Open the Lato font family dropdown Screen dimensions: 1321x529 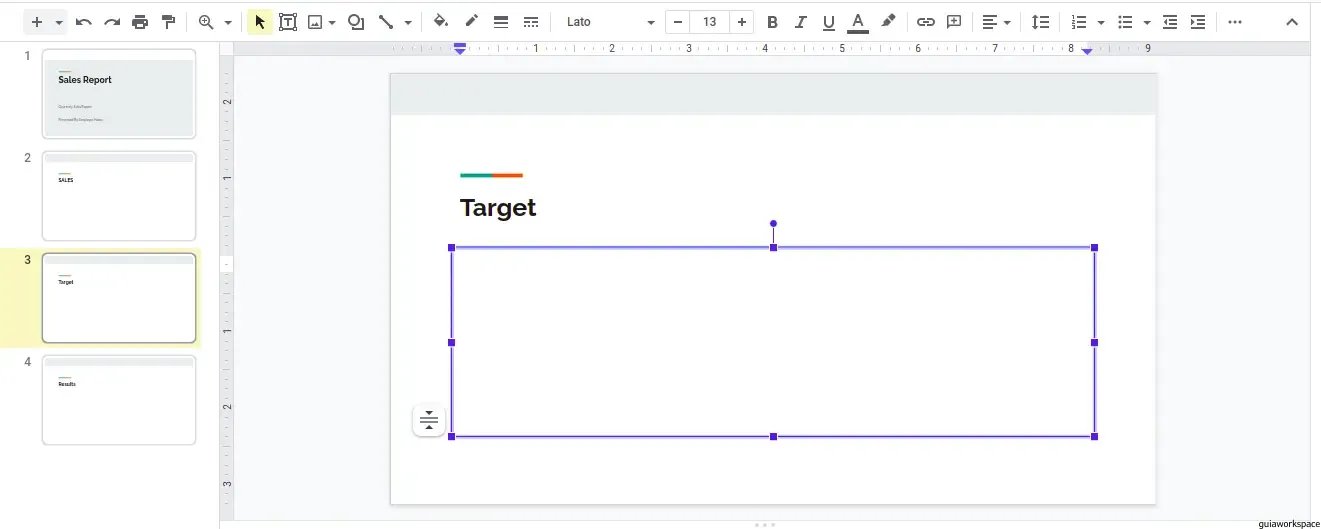tap(609, 22)
